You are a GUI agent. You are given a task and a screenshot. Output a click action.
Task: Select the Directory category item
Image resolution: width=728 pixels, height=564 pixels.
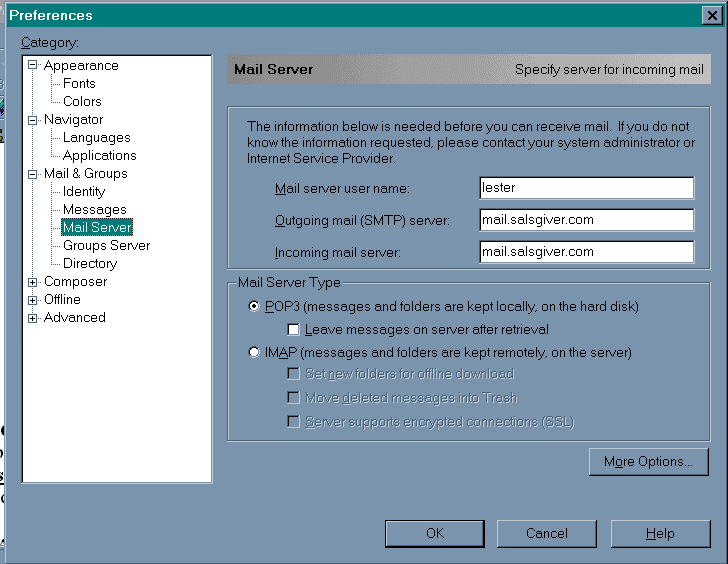pos(90,264)
